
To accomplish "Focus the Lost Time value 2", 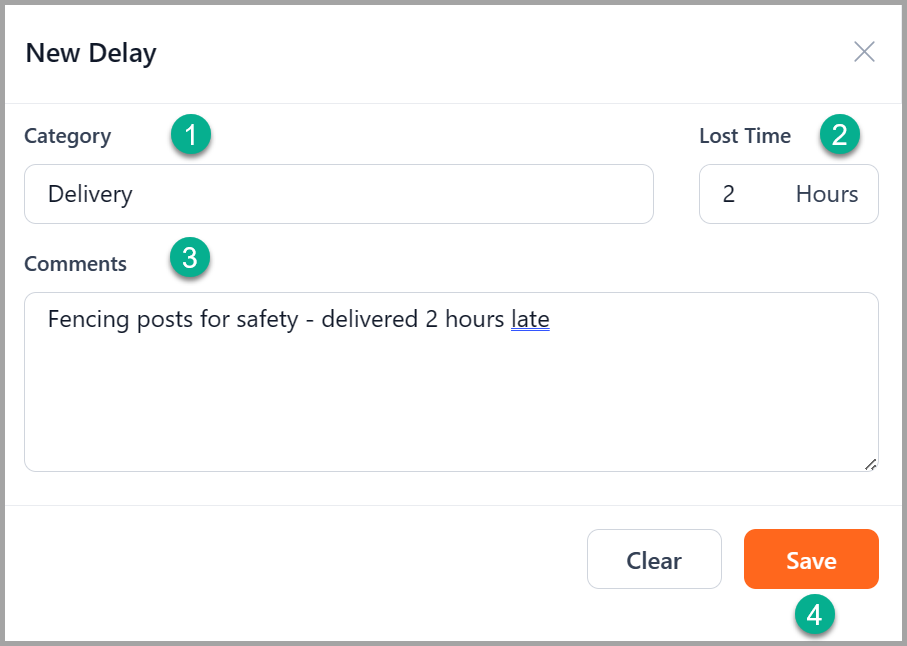I will coord(729,194).
